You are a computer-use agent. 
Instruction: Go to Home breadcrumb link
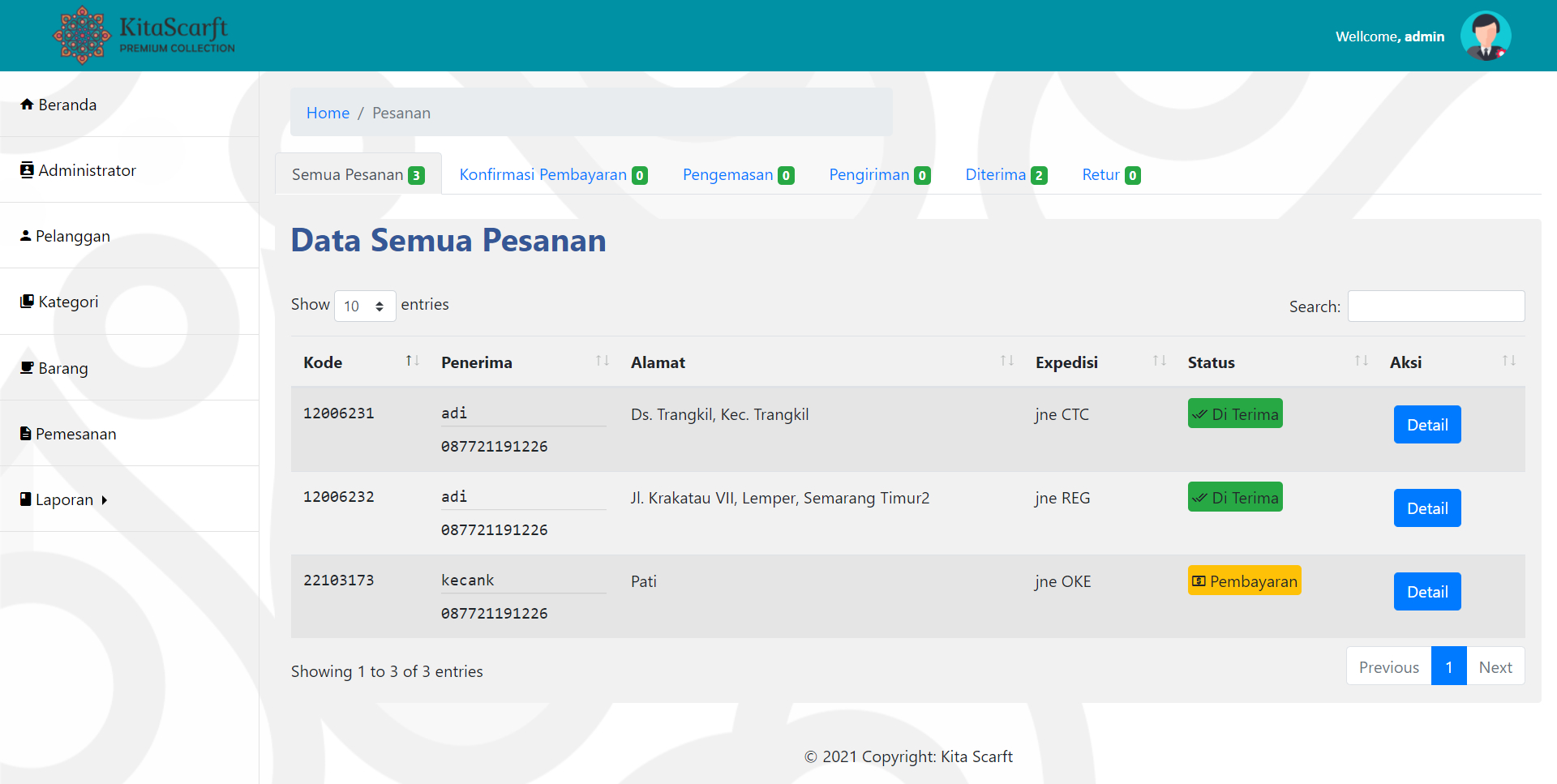[x=328, y=113]
